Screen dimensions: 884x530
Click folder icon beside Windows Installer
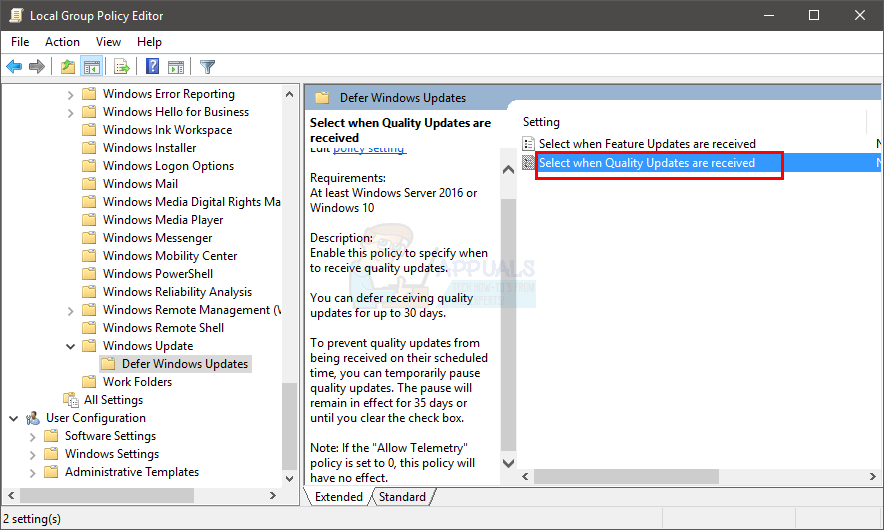[89, 148]
